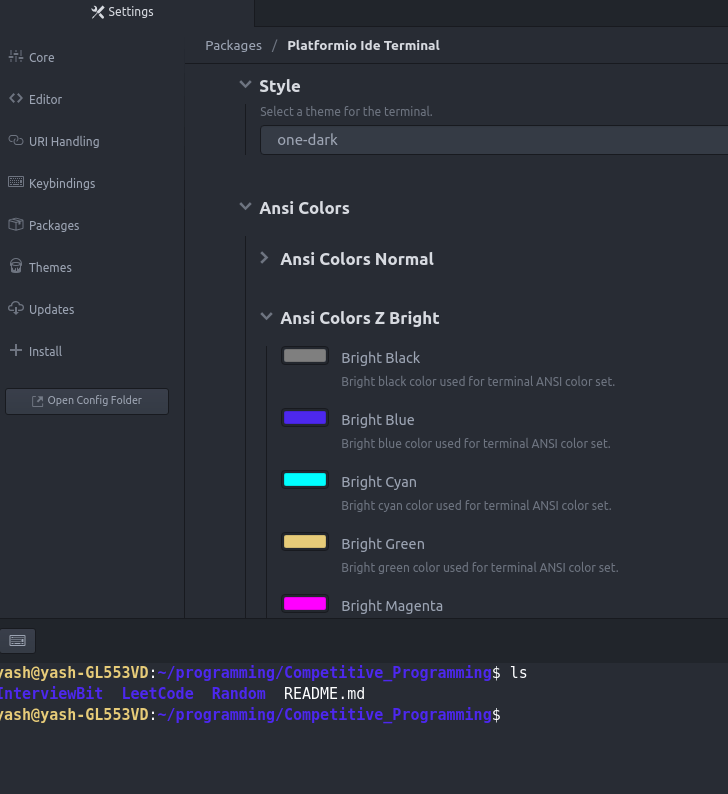Viewport: 728px width, 794px height.
Task: Click the Core sliders icon in sidebar
Action: (15, 57)
